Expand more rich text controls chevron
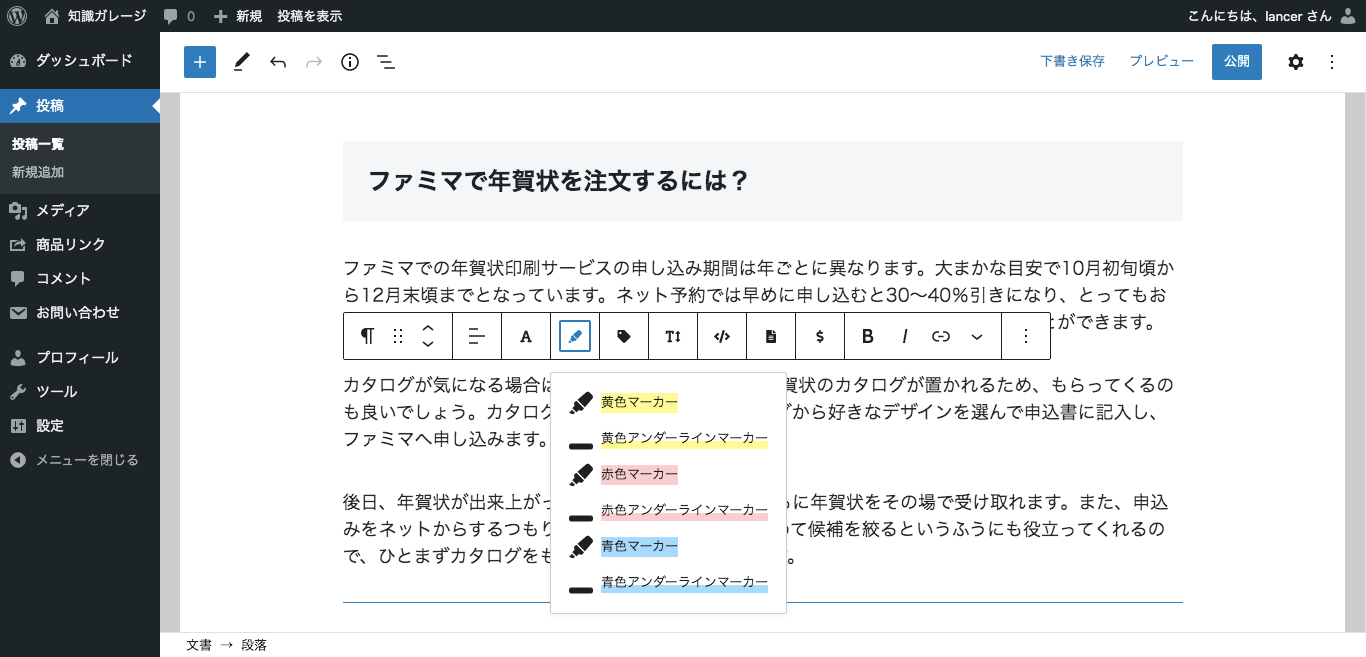 (978, 336)
